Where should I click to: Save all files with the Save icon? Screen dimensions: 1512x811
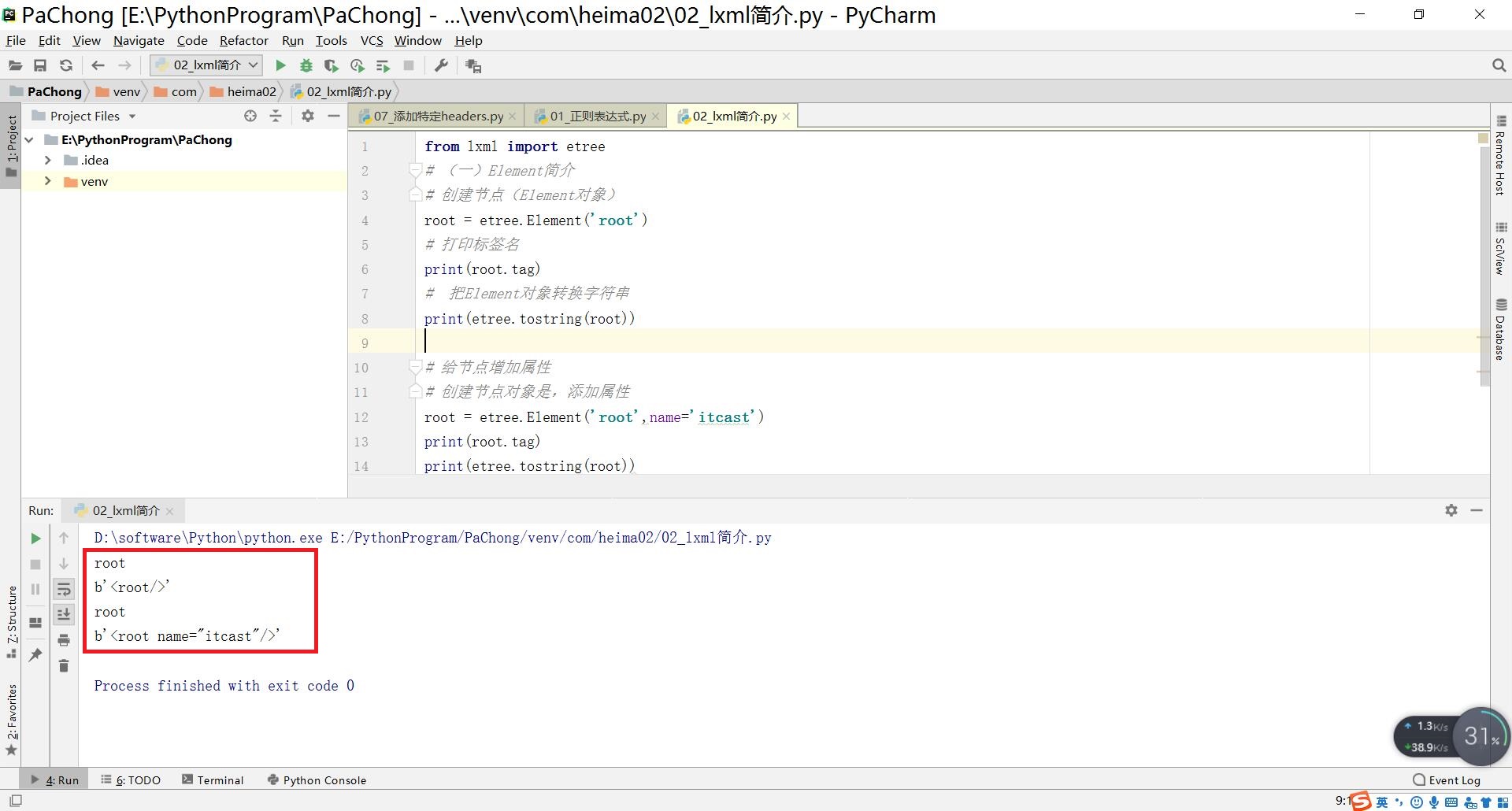[40, 65]
